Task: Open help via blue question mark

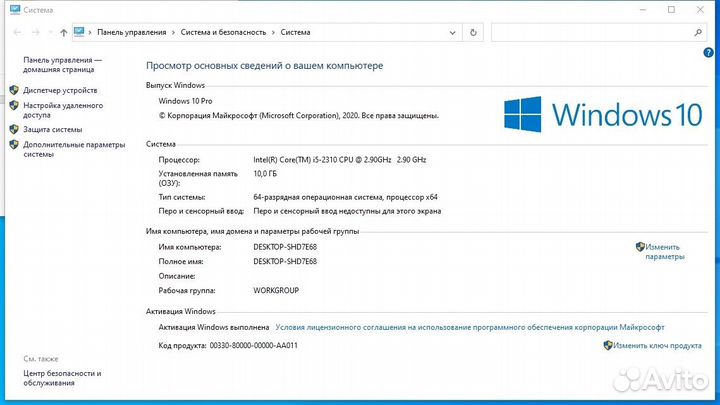Action: [708, 52]
